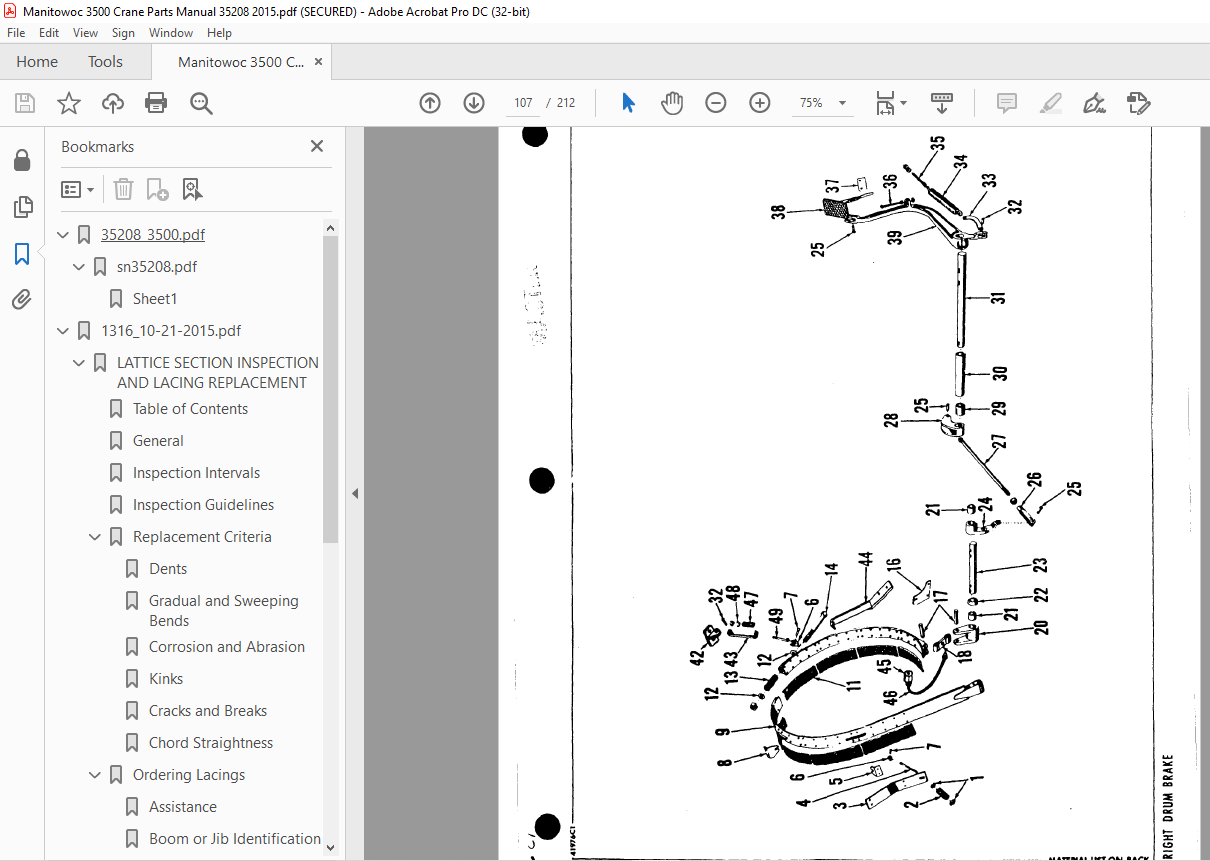Collapse the Ordering Lacings bookmark
Screen dimensions: 1210x861
(x=96, y=775)
